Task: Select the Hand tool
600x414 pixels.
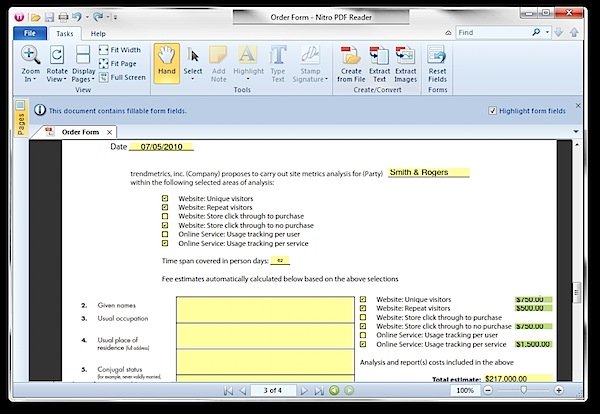Action: (167, 63)
